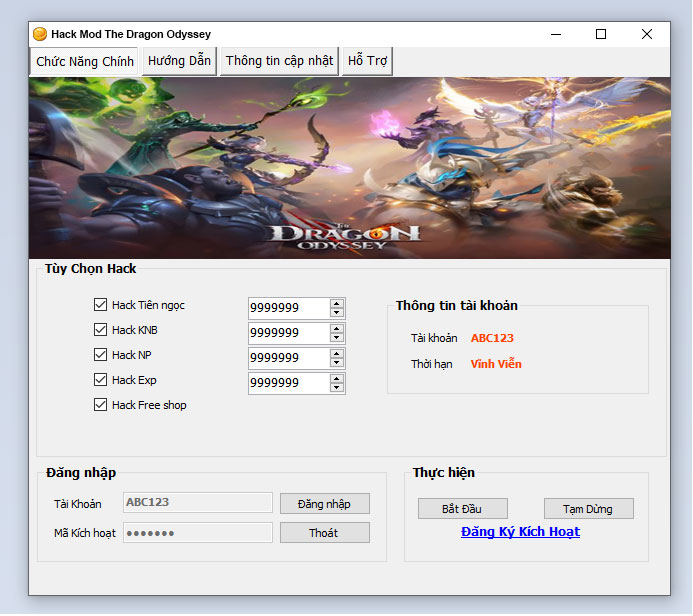This screenshot has height=616, width=693.
Task: Open the Hướng Dẫn tab
Action: click(179, 61)
